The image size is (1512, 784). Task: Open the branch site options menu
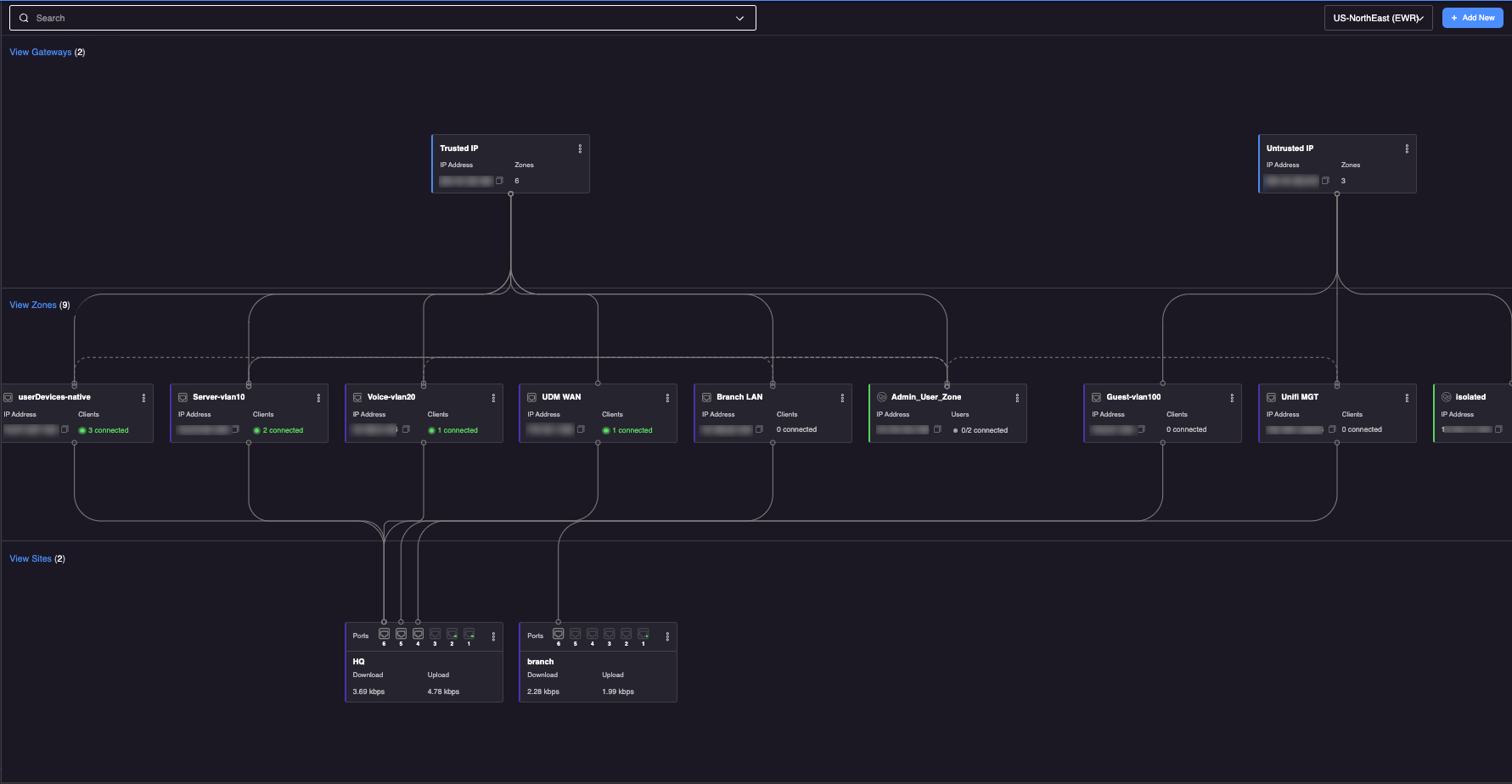pyautogui.click(x=667, y=636)
